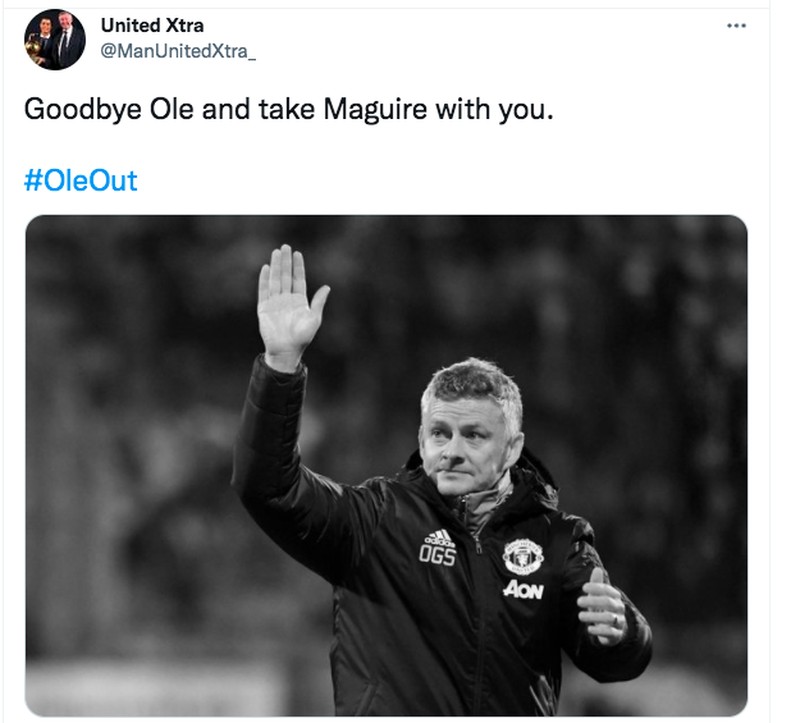Click the AON sponsor logo on jacket
The height and width of the screenshot is (723, 800).
pyautogui.click(x=523, y=589)
